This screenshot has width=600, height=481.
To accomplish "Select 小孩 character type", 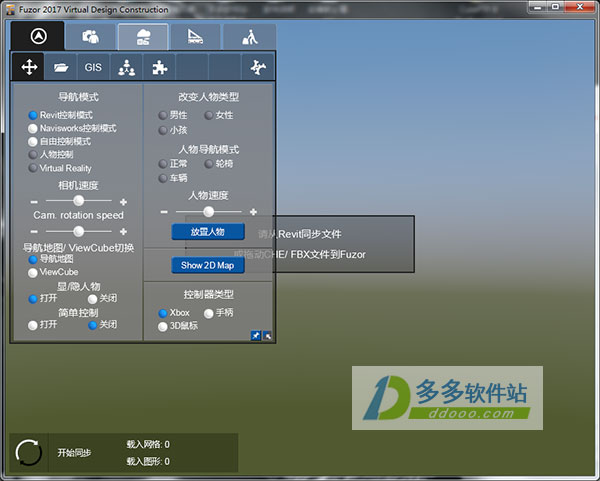I will (x=163, y=130).
